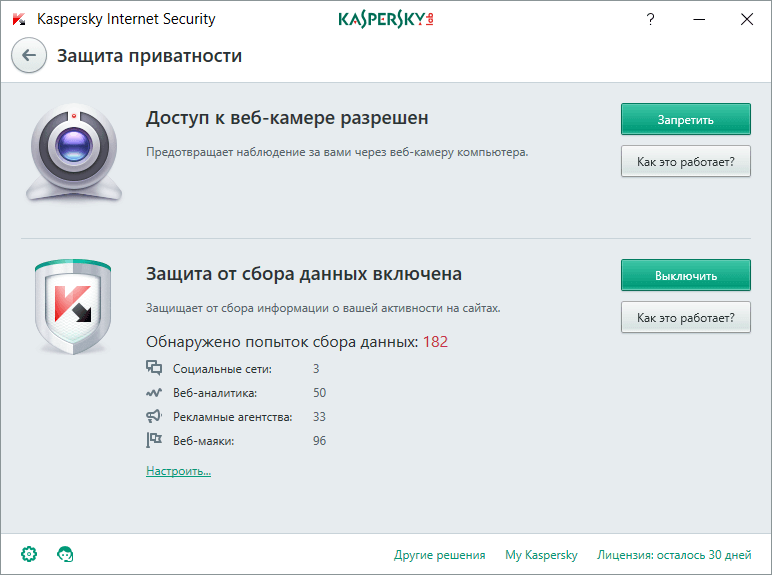Viewport: 772px width, 575px height.
Task: Click the Социальные сети: label
Action: [222, 369]
